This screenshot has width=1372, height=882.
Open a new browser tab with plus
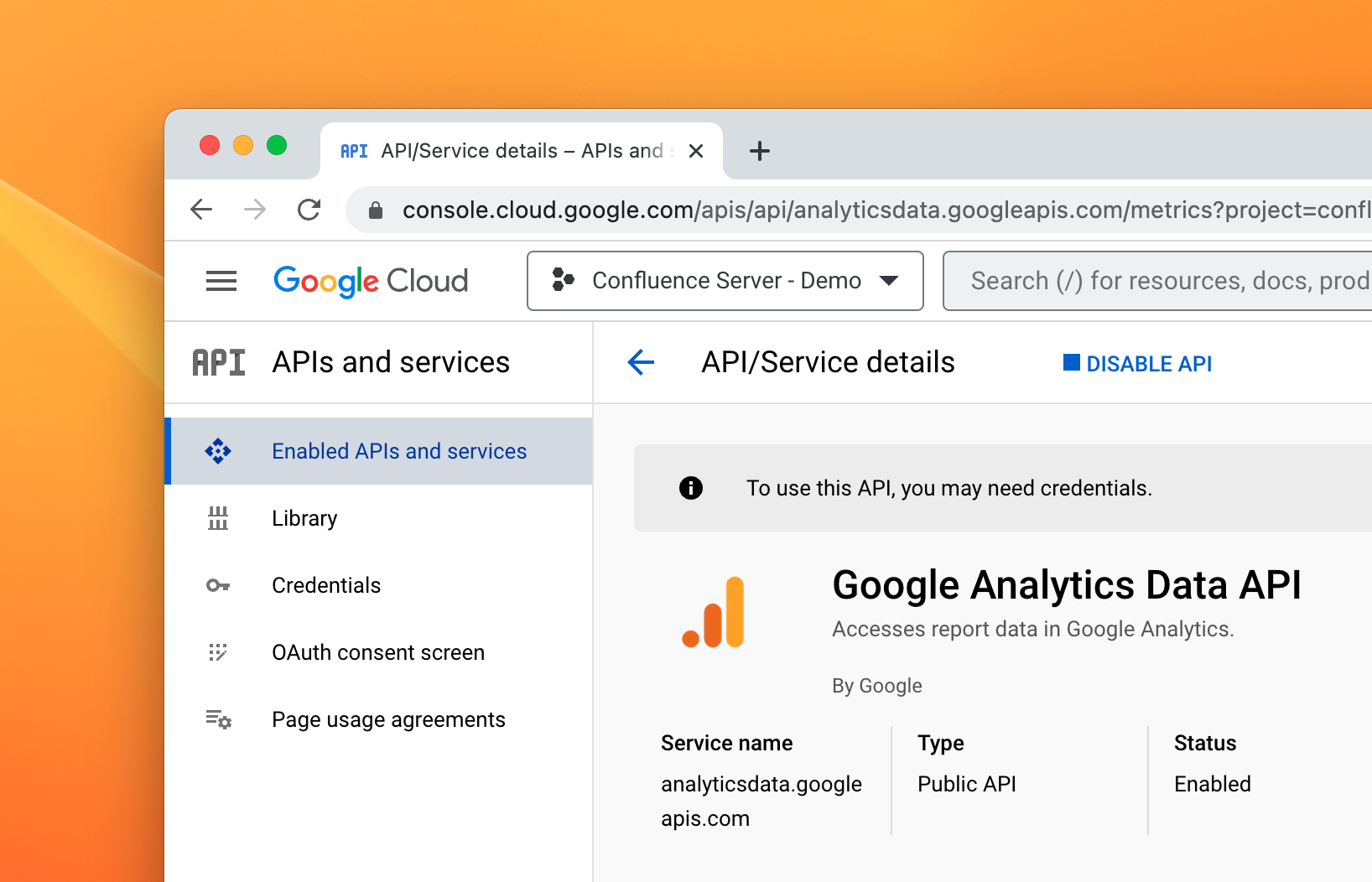tap(760, 151)
